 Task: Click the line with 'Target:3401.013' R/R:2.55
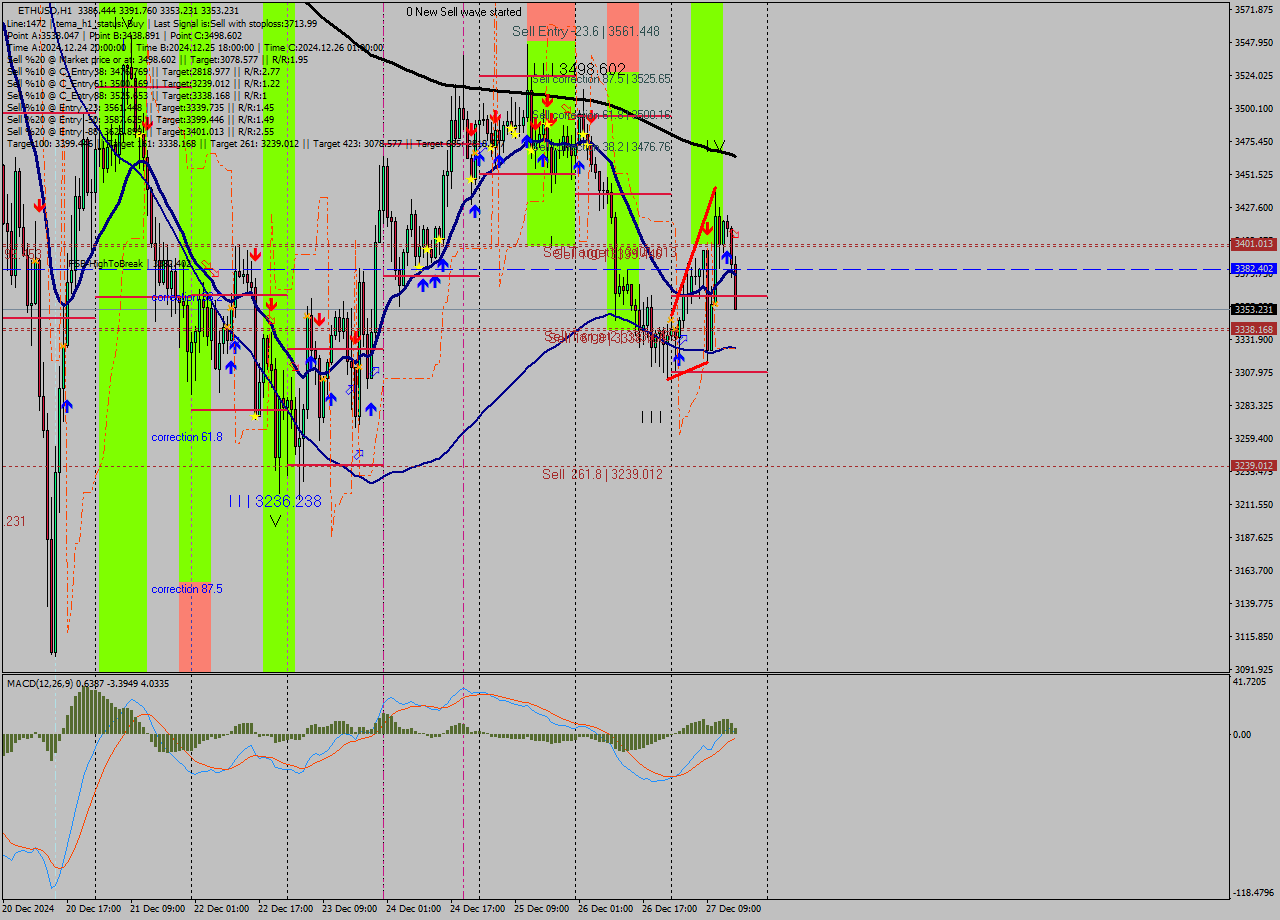tap(140, 131)
